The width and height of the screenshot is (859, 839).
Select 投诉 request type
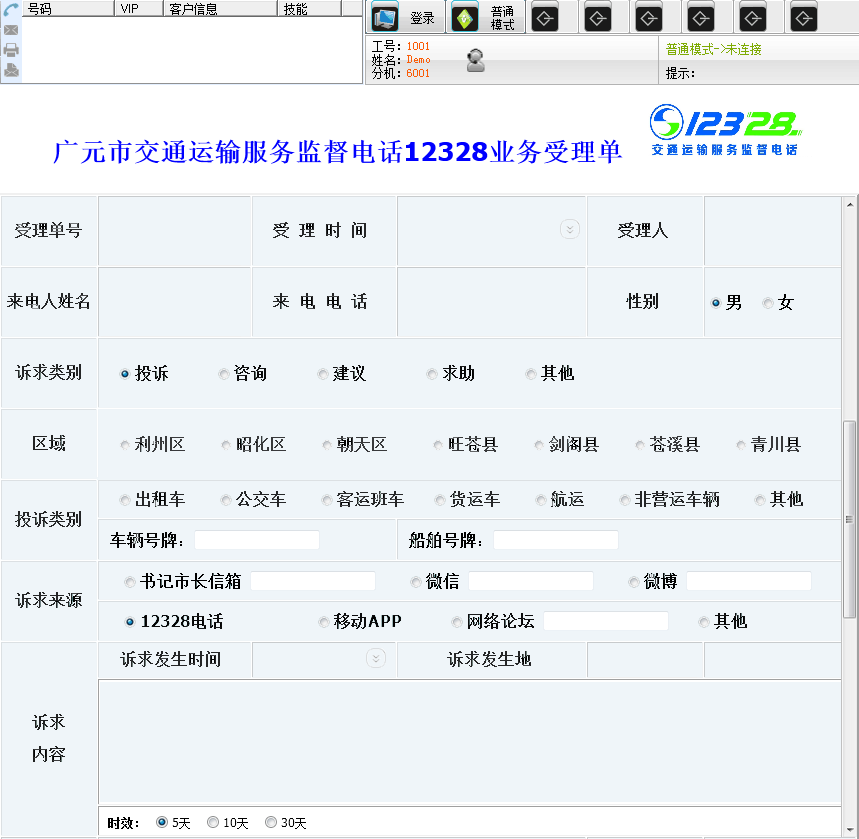[124, 374]
